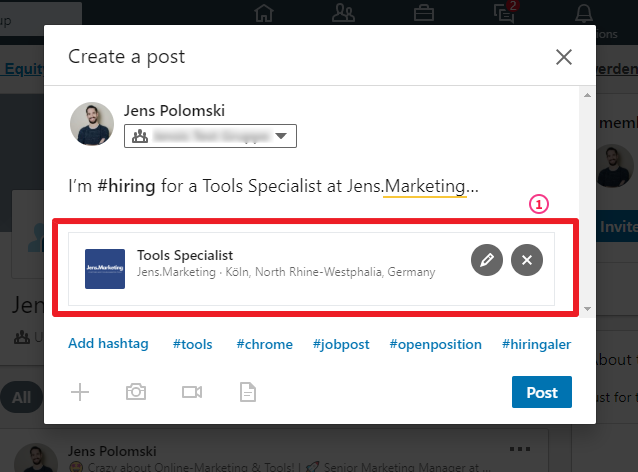638x472 pixels.
Task: Attach a document using the page icon
Action: click(x=248, y=392)
